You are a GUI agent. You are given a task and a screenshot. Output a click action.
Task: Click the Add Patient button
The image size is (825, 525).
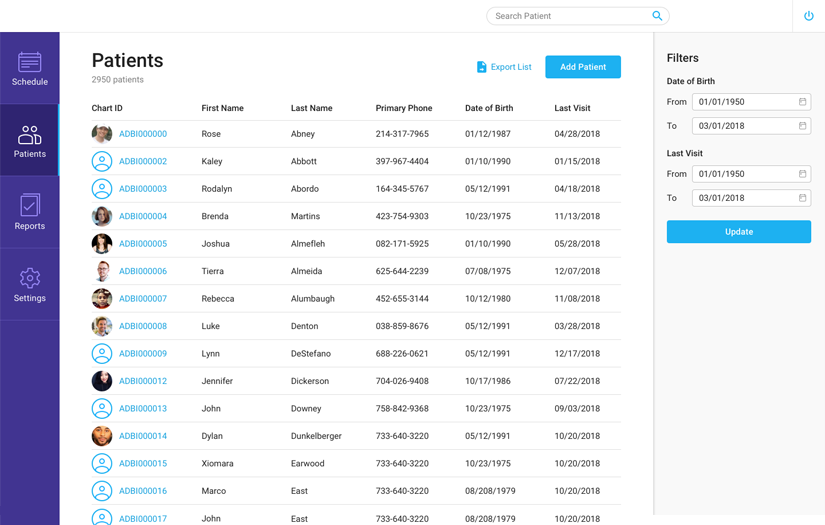[x=583, y=67]
